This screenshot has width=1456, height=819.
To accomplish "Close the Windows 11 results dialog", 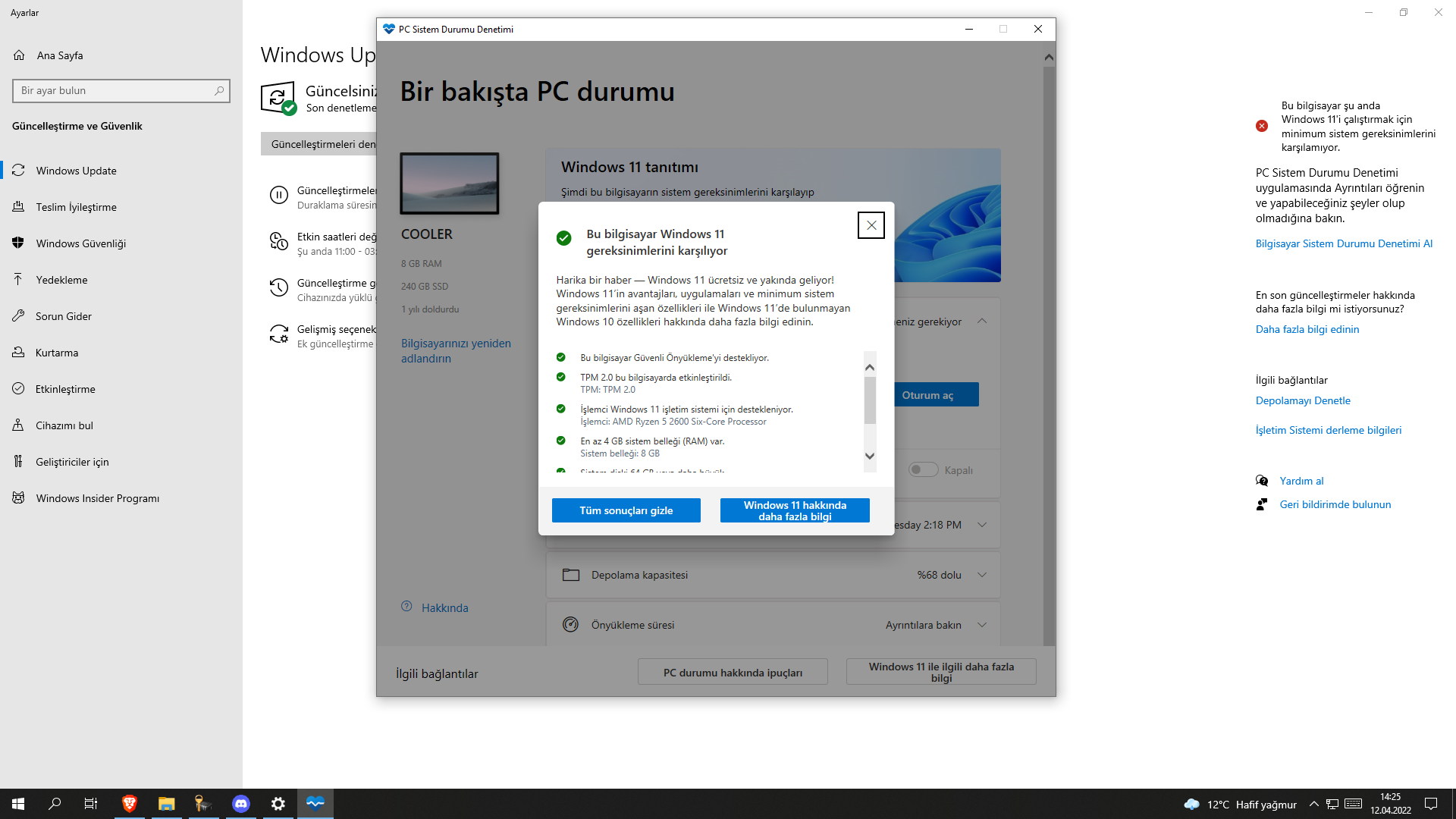I will coord(871,225).
